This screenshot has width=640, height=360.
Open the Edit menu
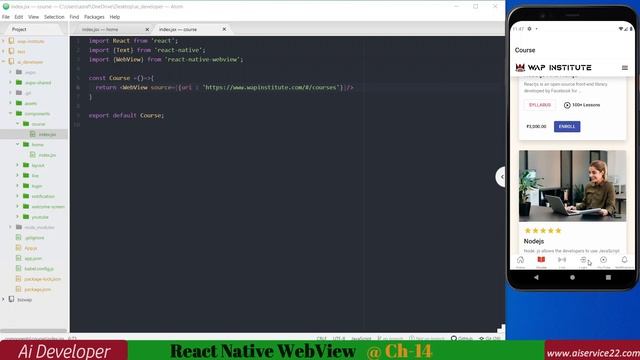19,17
